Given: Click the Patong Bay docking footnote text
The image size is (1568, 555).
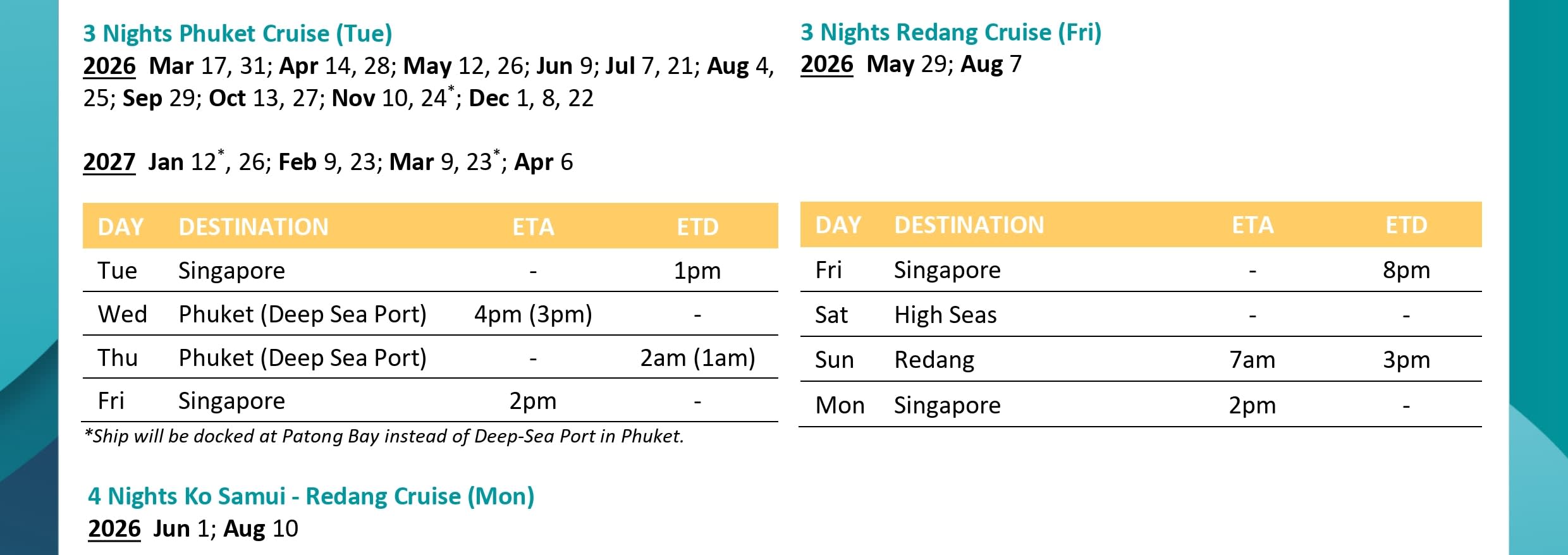Looking at the screenshot, I should point(384,436).
